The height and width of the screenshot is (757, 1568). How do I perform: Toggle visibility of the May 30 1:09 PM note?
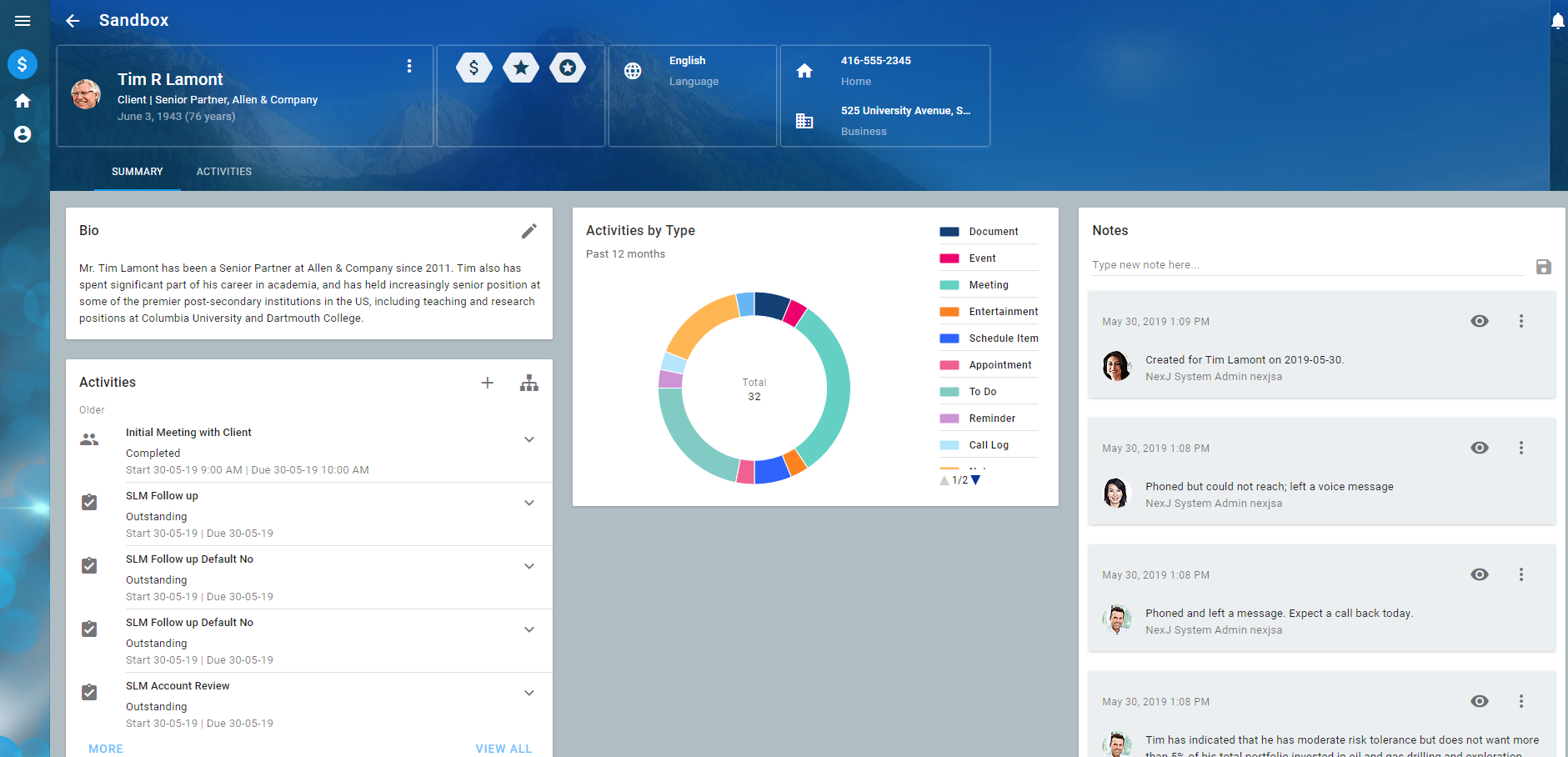[x=1479, y=321]
